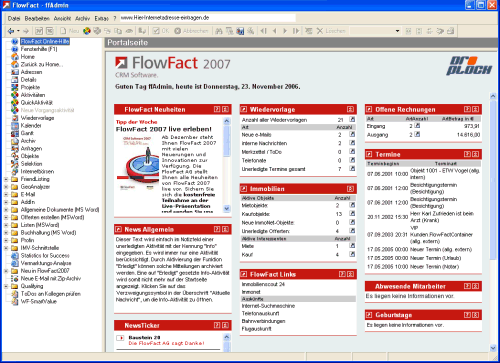Open Statistics for Success icon
500x363 pixels.
15,256
